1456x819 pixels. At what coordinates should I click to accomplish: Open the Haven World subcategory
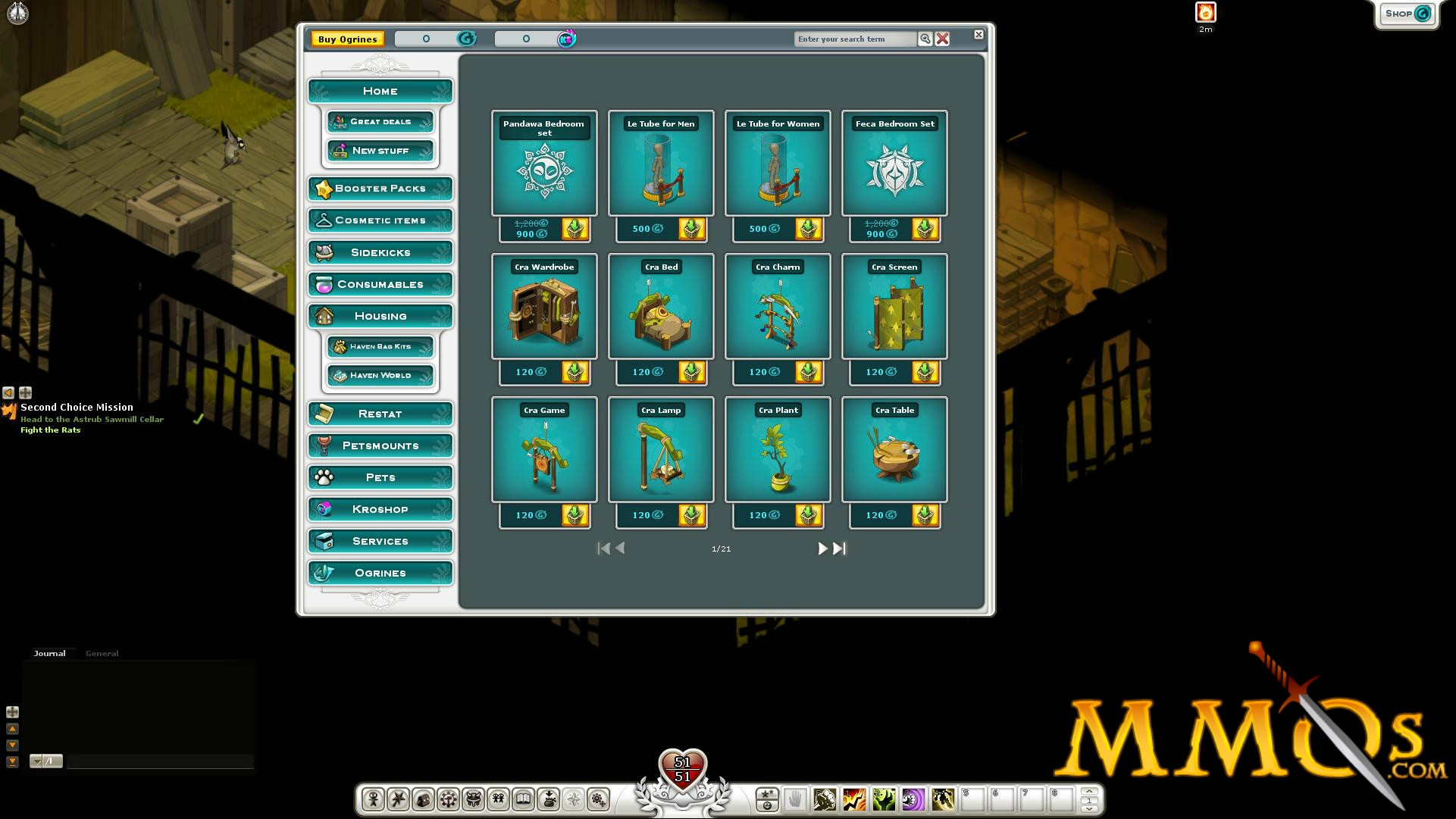pyautogui.click(x=380, y=375)
